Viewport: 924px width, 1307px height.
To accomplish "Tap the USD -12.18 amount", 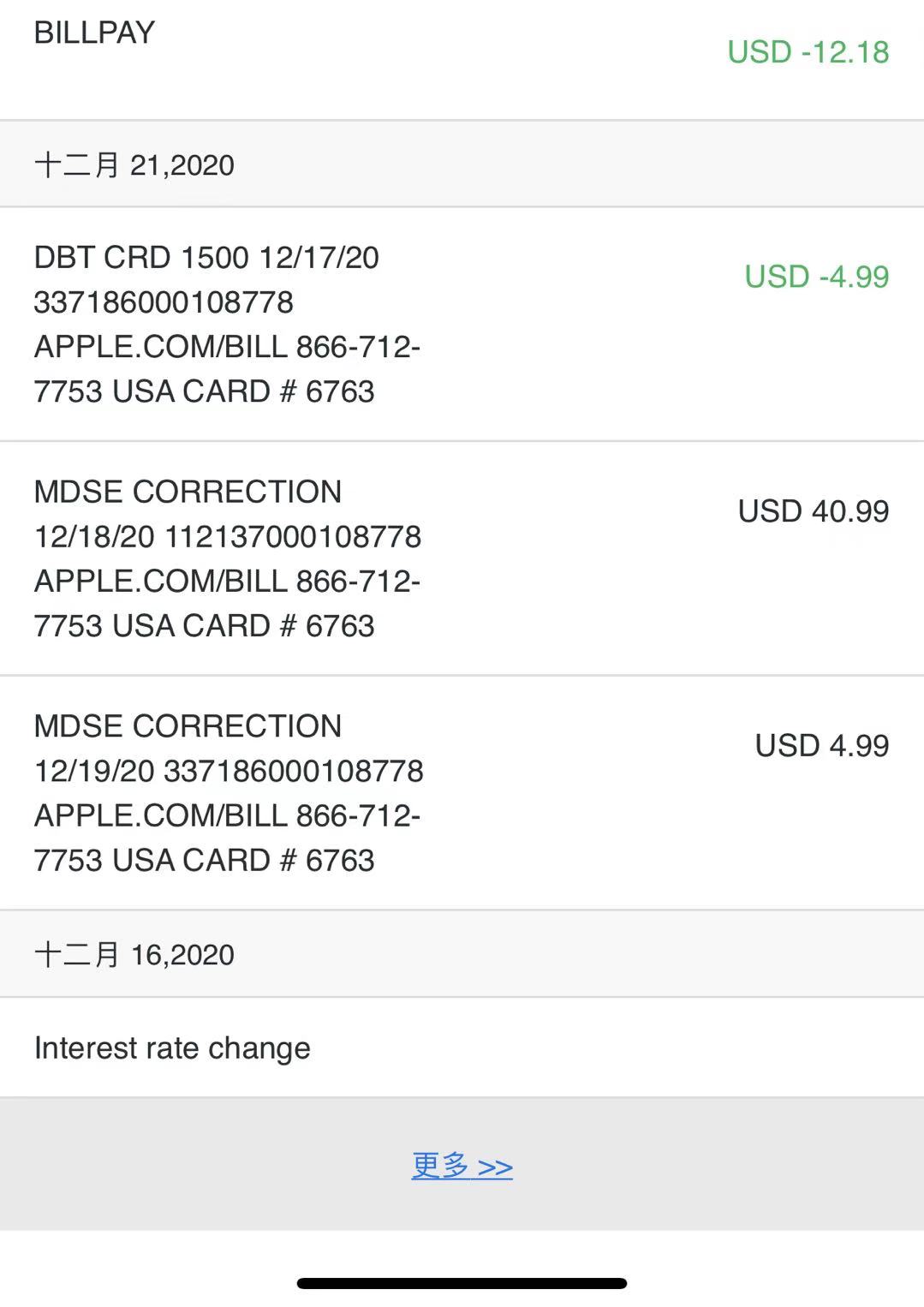I will (x=808, y=52).
